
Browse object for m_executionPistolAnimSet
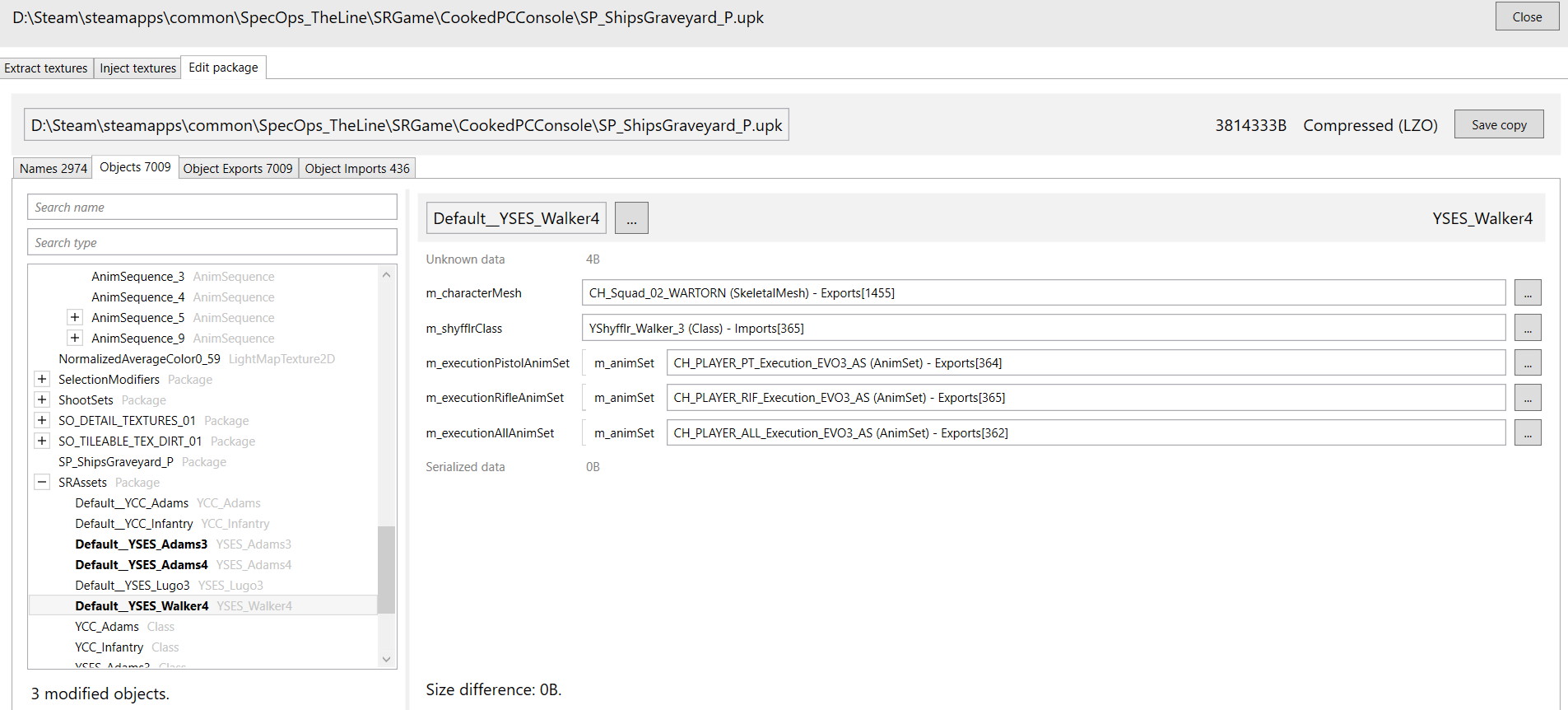(1528, 363)
